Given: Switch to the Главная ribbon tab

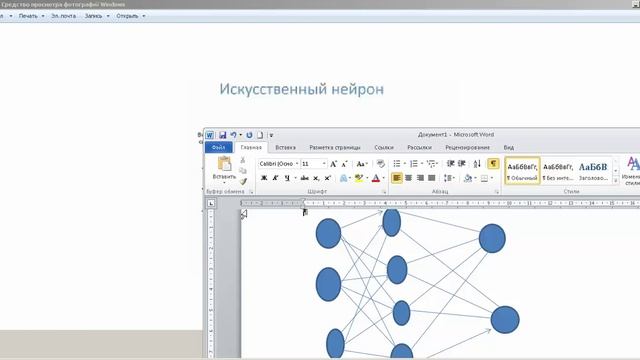Looking at the screenshot, I should [x=251, y=147].
